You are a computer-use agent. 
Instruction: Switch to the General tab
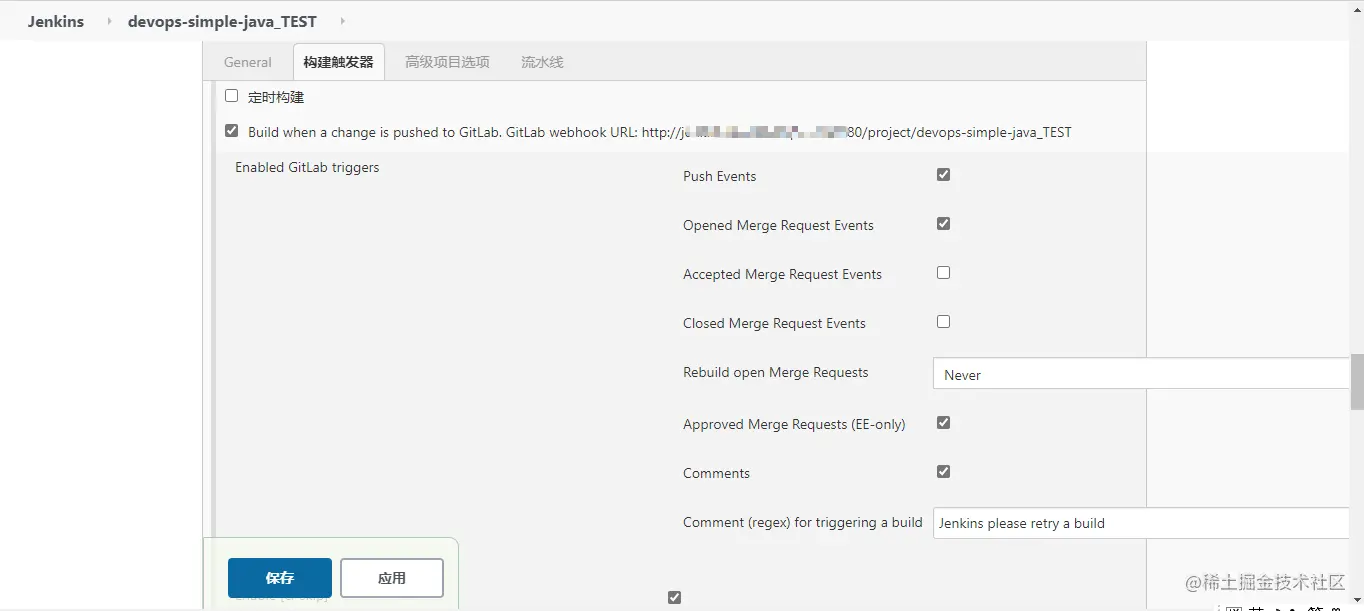point(248,62)
